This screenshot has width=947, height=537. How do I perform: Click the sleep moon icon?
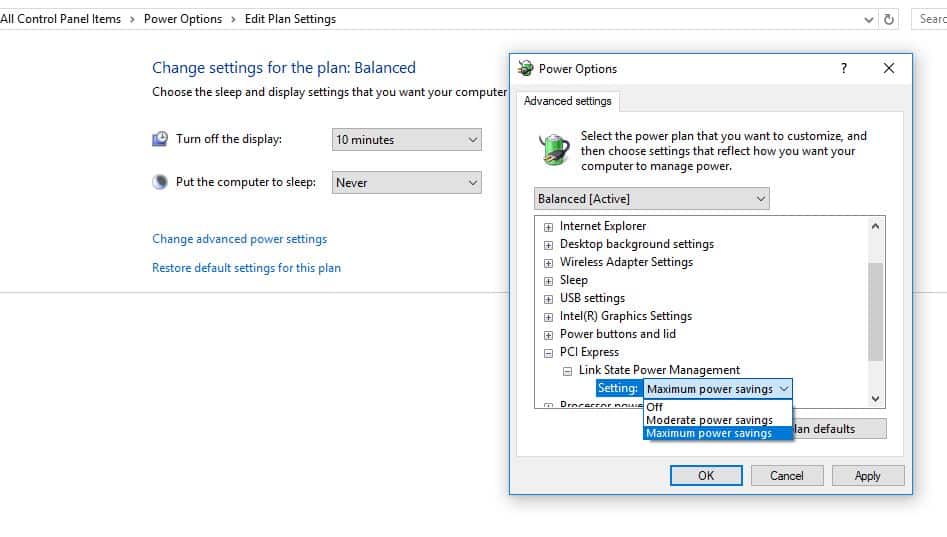160,183
